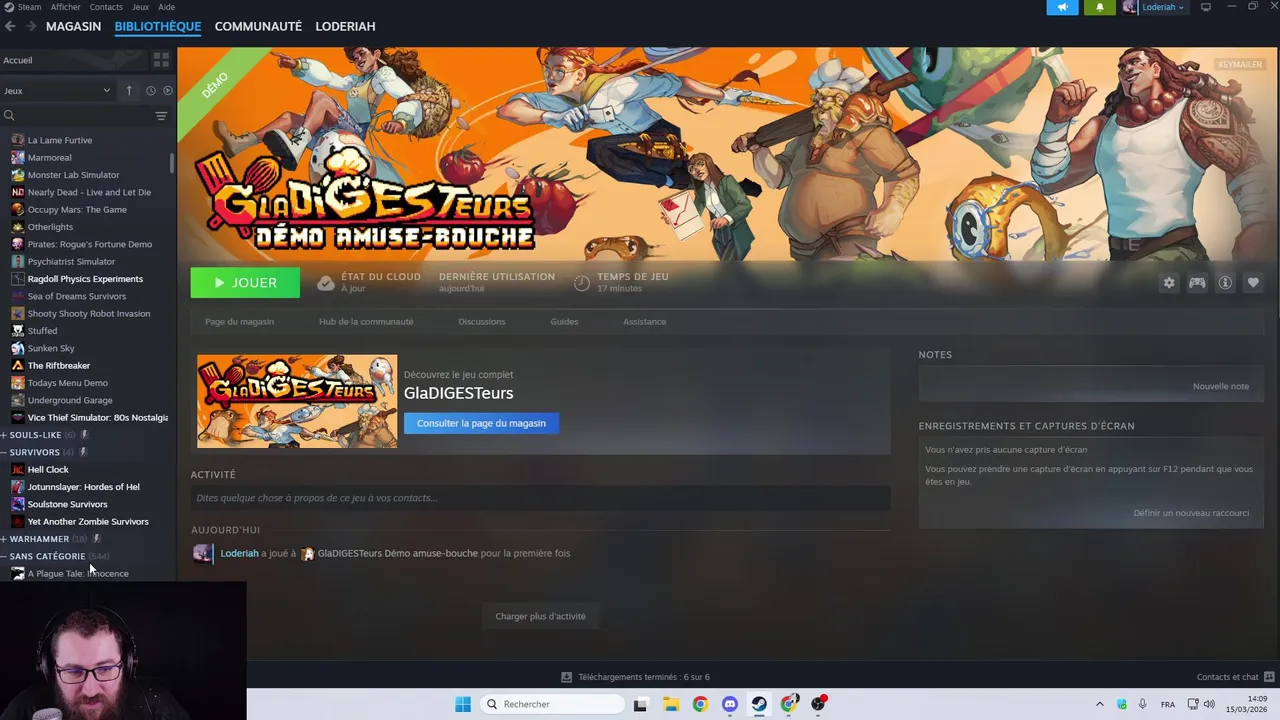
Task: Select Soulstone Survivors in library list
Action: 67,504
